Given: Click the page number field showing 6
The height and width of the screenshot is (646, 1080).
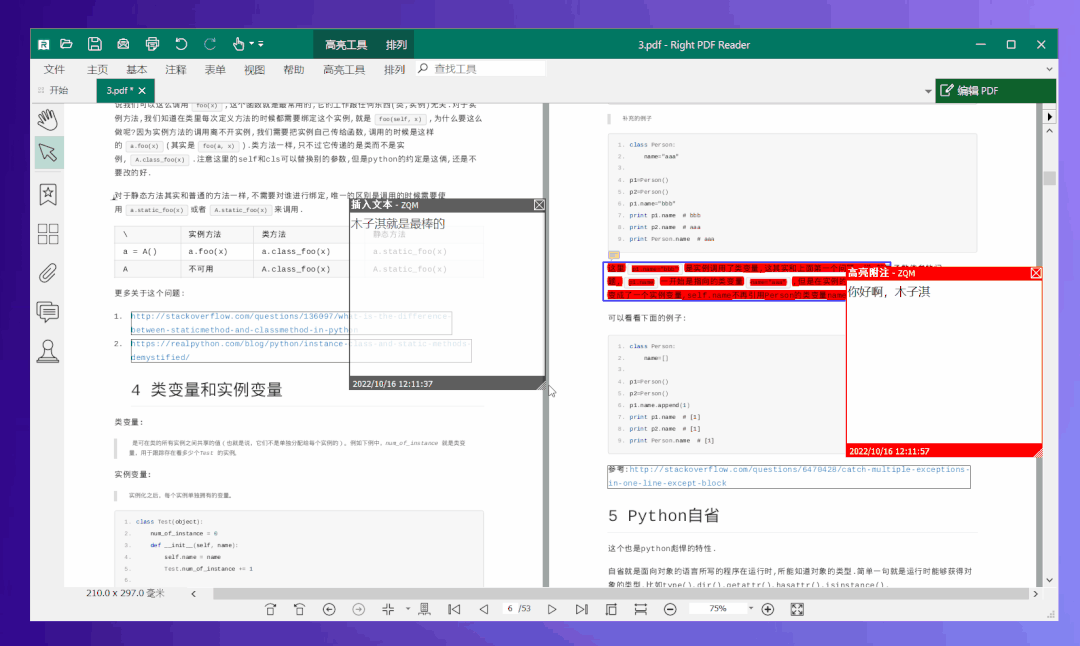Looking at the screenshot, I should (x=510, y=609).
